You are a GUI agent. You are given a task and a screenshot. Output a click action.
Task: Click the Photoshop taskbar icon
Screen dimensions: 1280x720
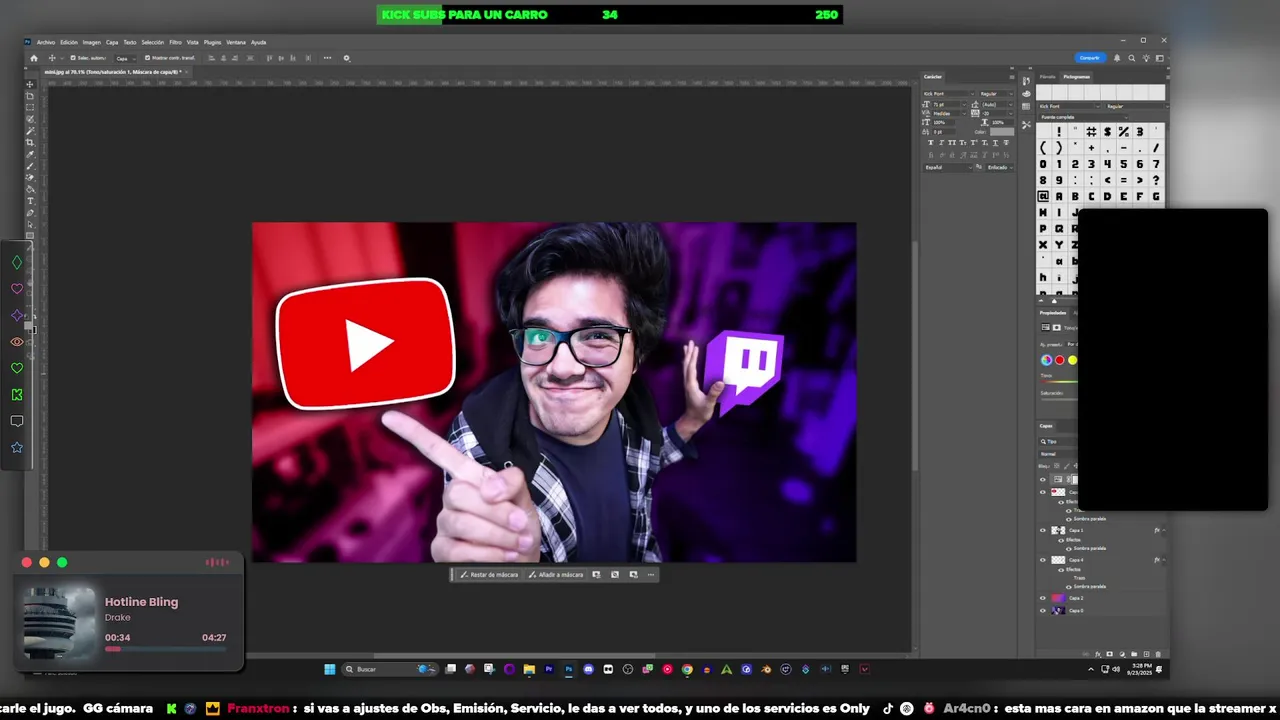[x=569, y=669]
